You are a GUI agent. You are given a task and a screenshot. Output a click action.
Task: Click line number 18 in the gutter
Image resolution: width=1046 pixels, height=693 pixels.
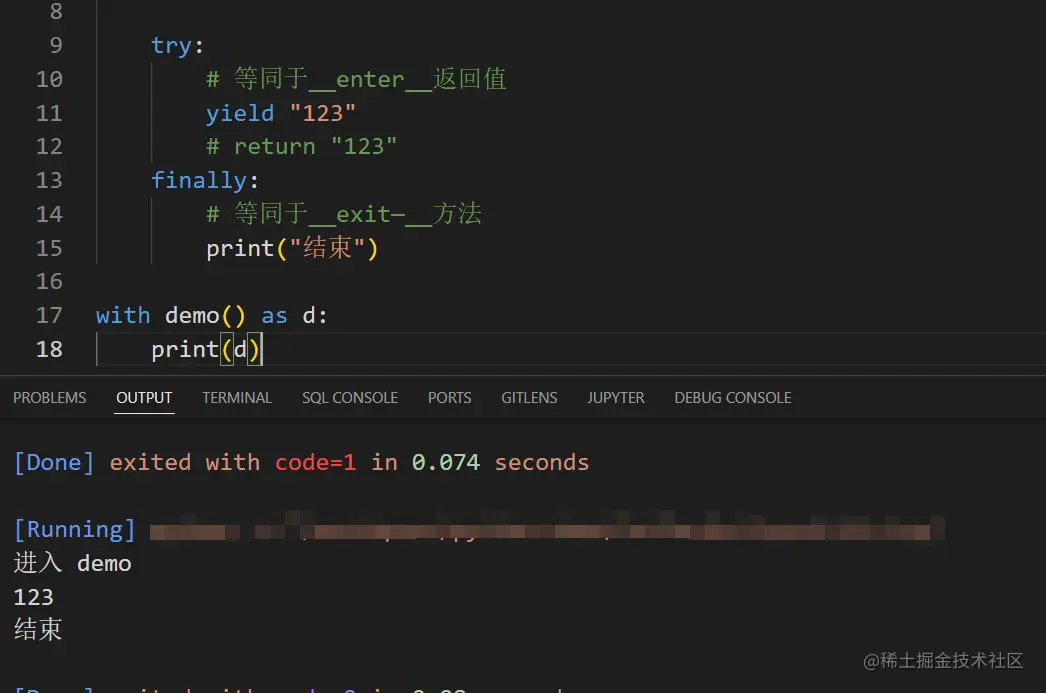[x=49, y=350]
